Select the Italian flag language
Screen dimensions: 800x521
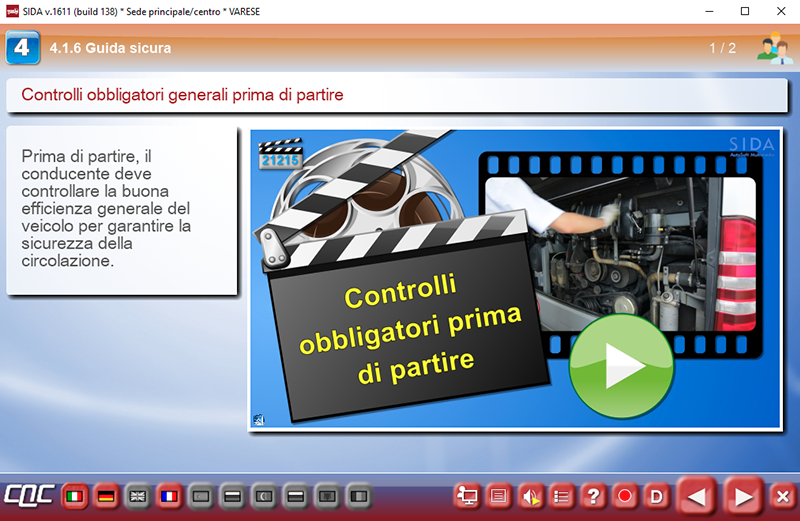[74, 496]
